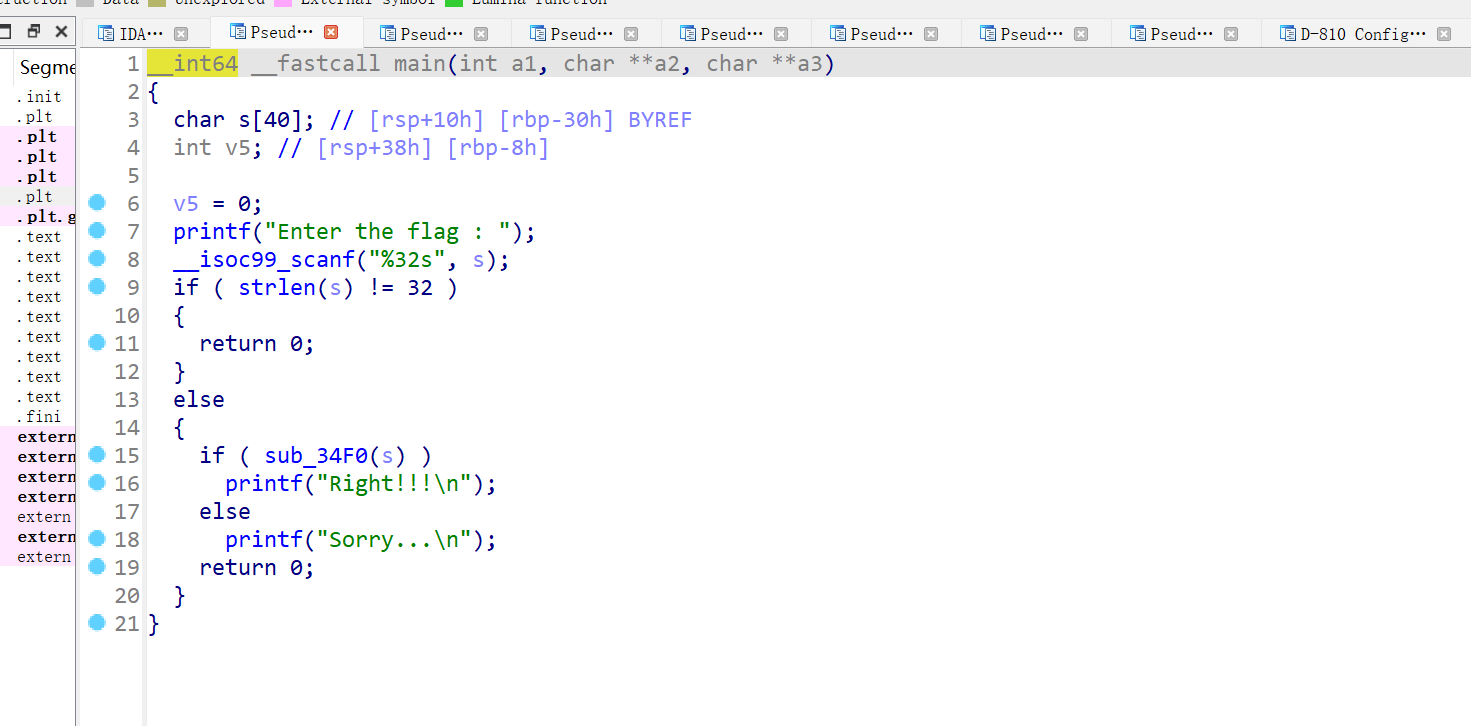Click 'return 0;' on line 19
The image size is (1471, 726).
click(x=257, y=568)
